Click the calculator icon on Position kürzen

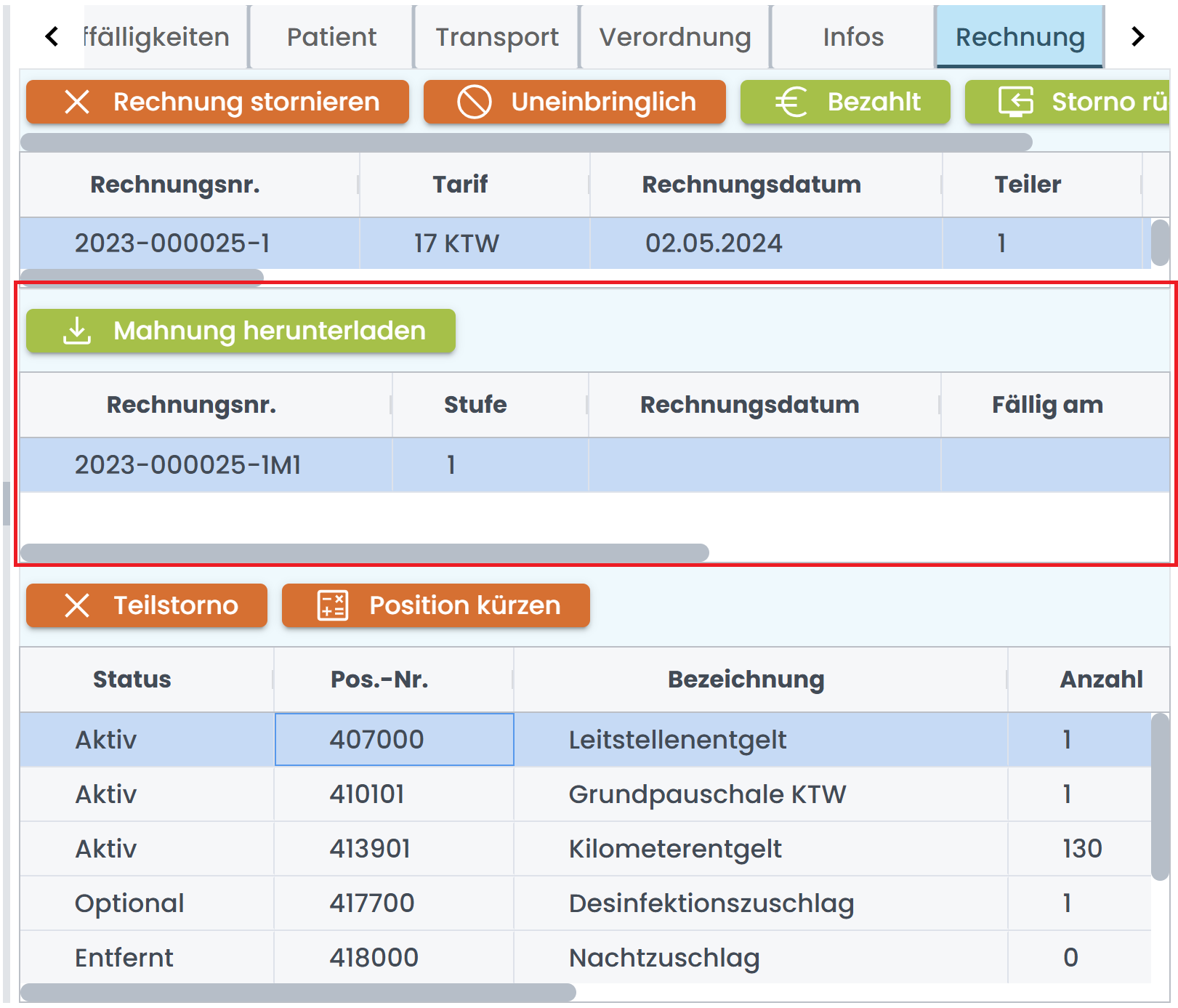pyautogui.click(x=333, y=605)
